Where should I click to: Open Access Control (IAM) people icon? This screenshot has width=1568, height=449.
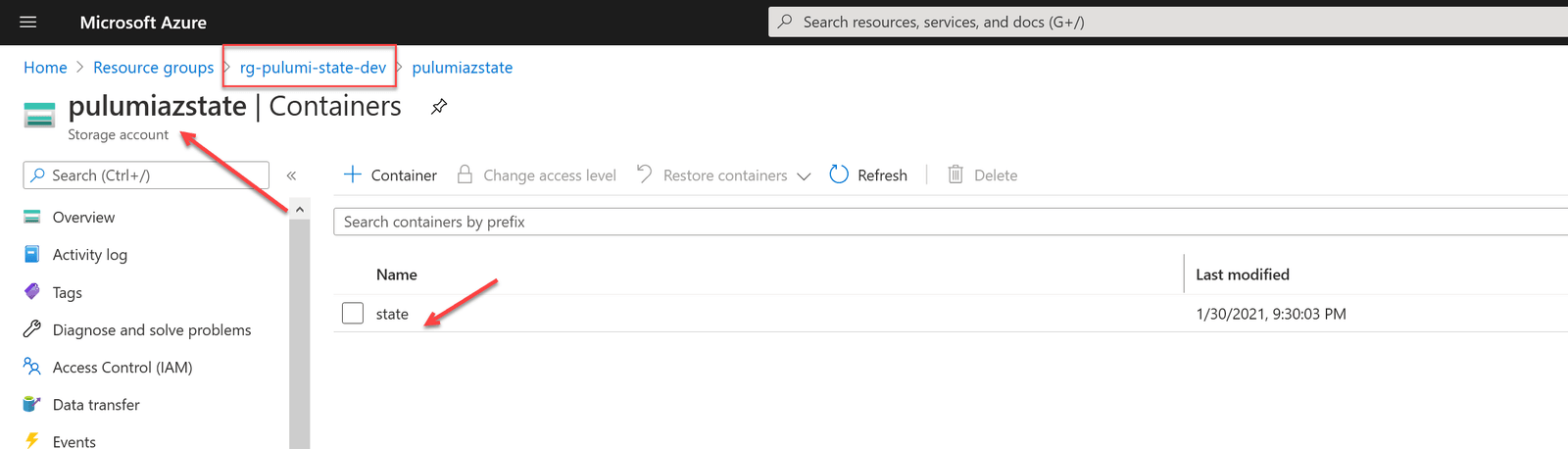click(x=32, y=367)
